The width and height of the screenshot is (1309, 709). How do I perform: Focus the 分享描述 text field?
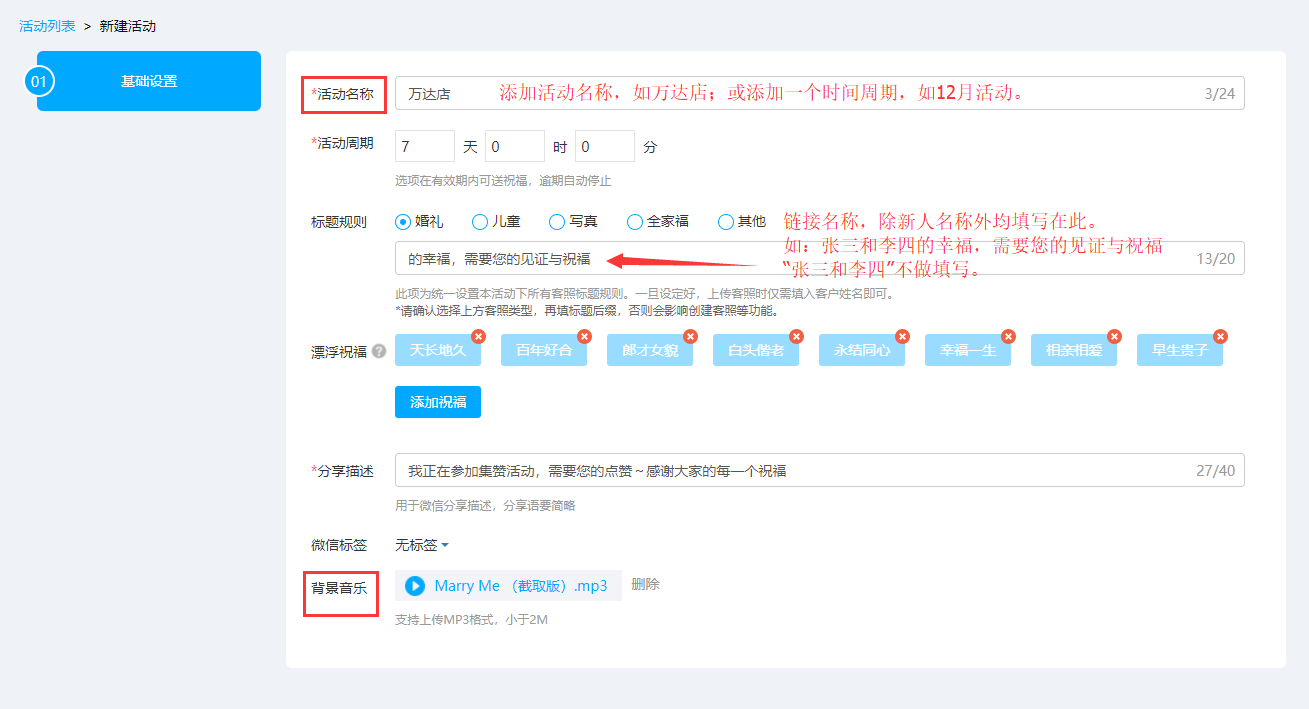(x=790, y=471)
